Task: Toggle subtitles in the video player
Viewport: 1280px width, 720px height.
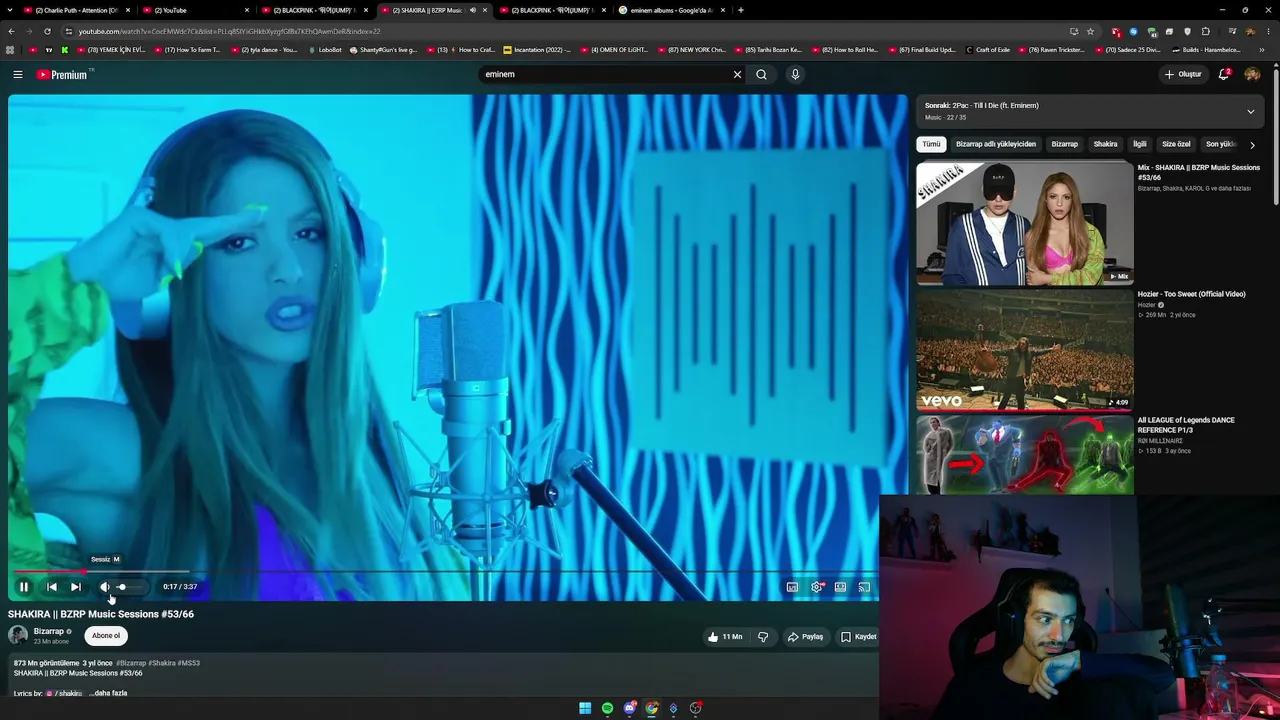Action: 792,587
